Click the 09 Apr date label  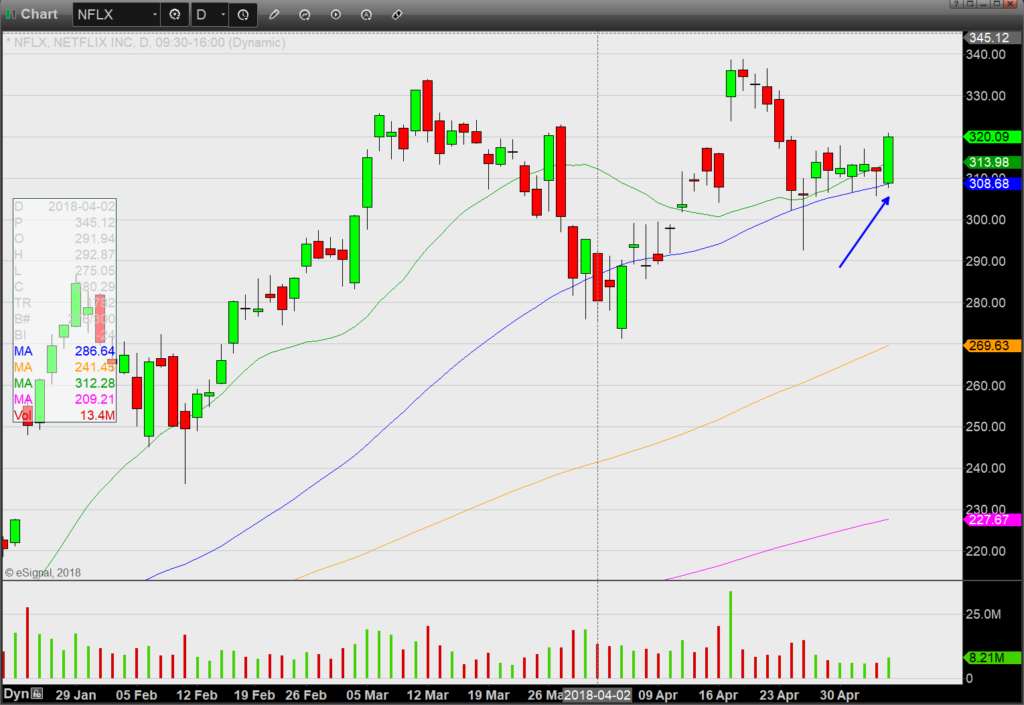pos(658,695)
